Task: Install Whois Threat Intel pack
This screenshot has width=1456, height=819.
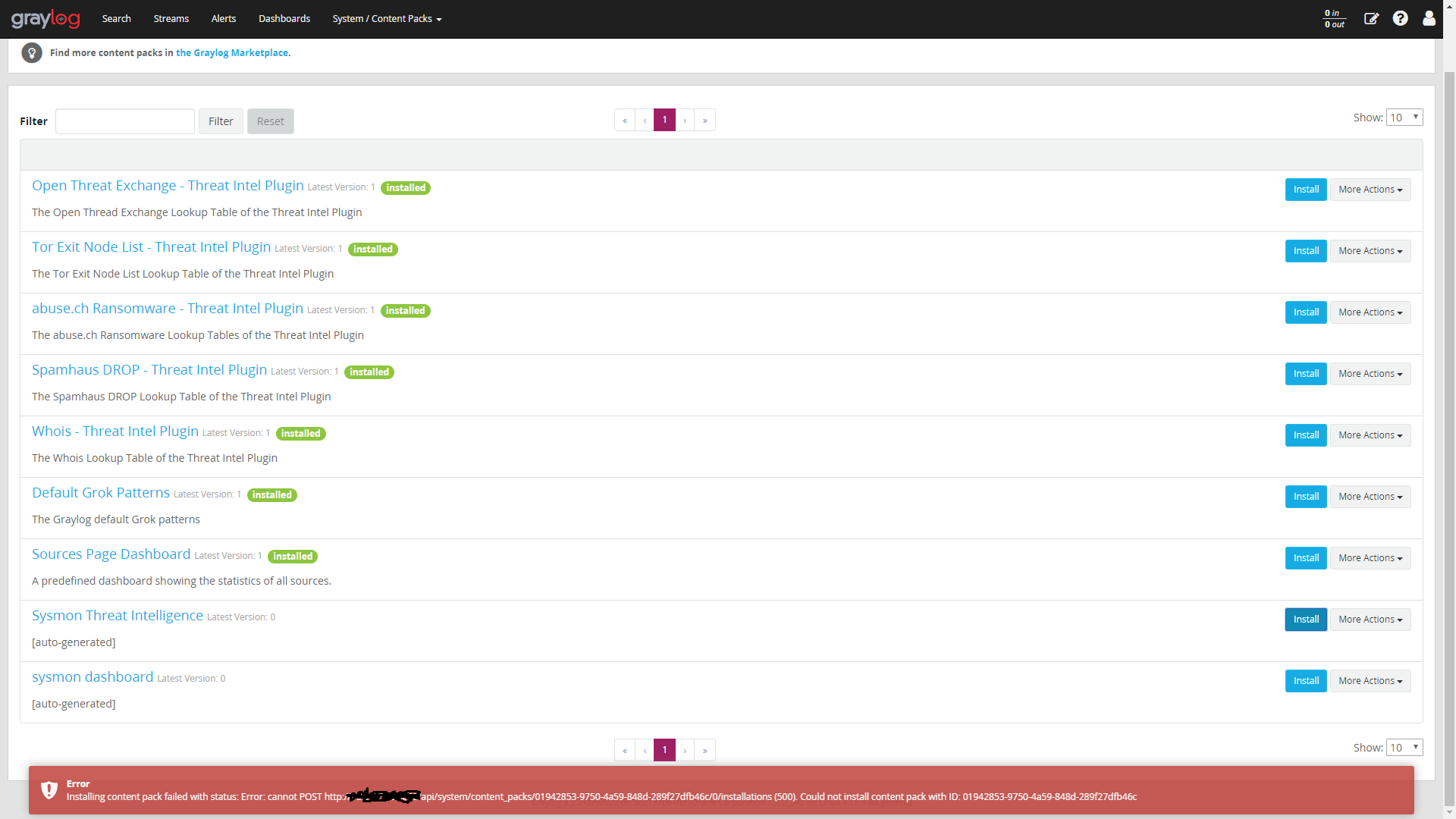Action: 1306,435
